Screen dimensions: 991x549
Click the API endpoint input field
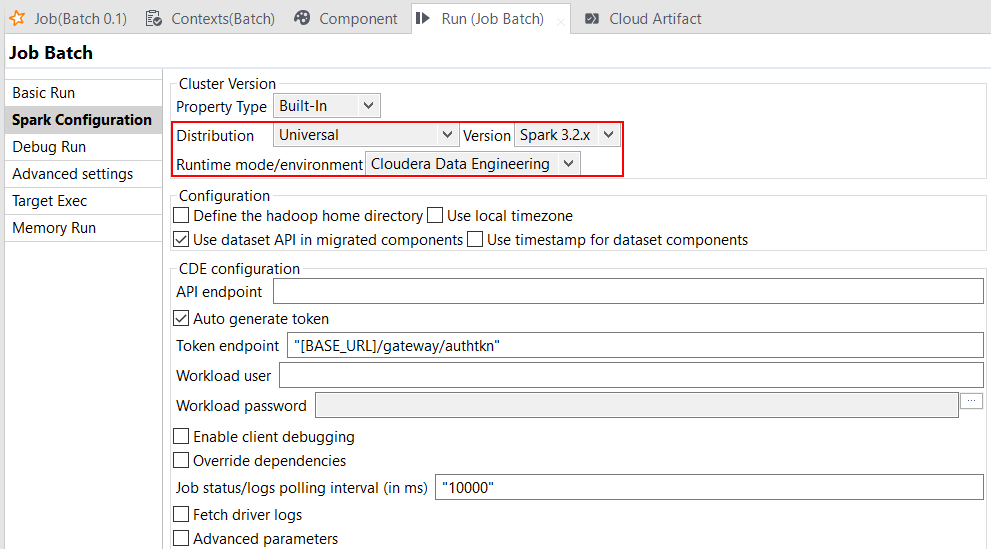pos(628,291)
